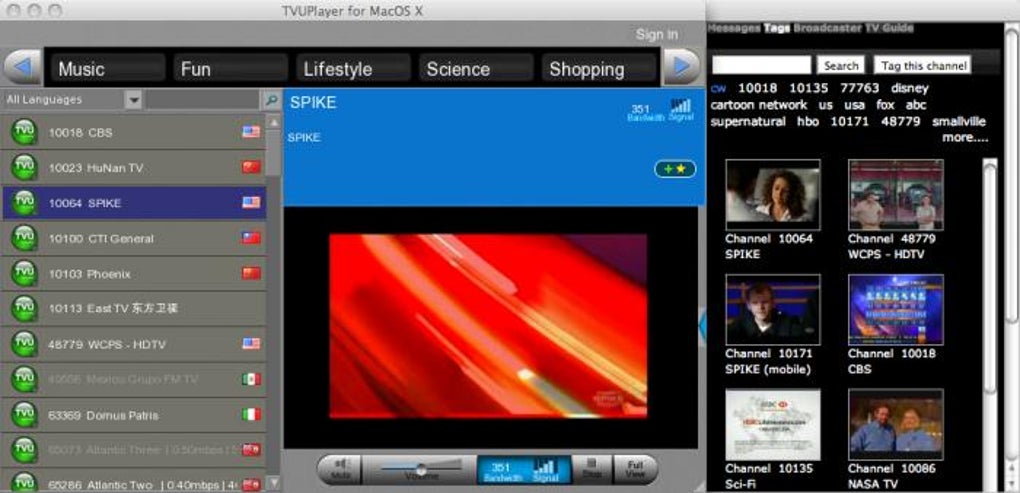Image resolution: width=1020 pixels, height=493 pixels.
Task: Open Channel 10086 NASA TV thumbnail
Action: [x=896, y=425]
